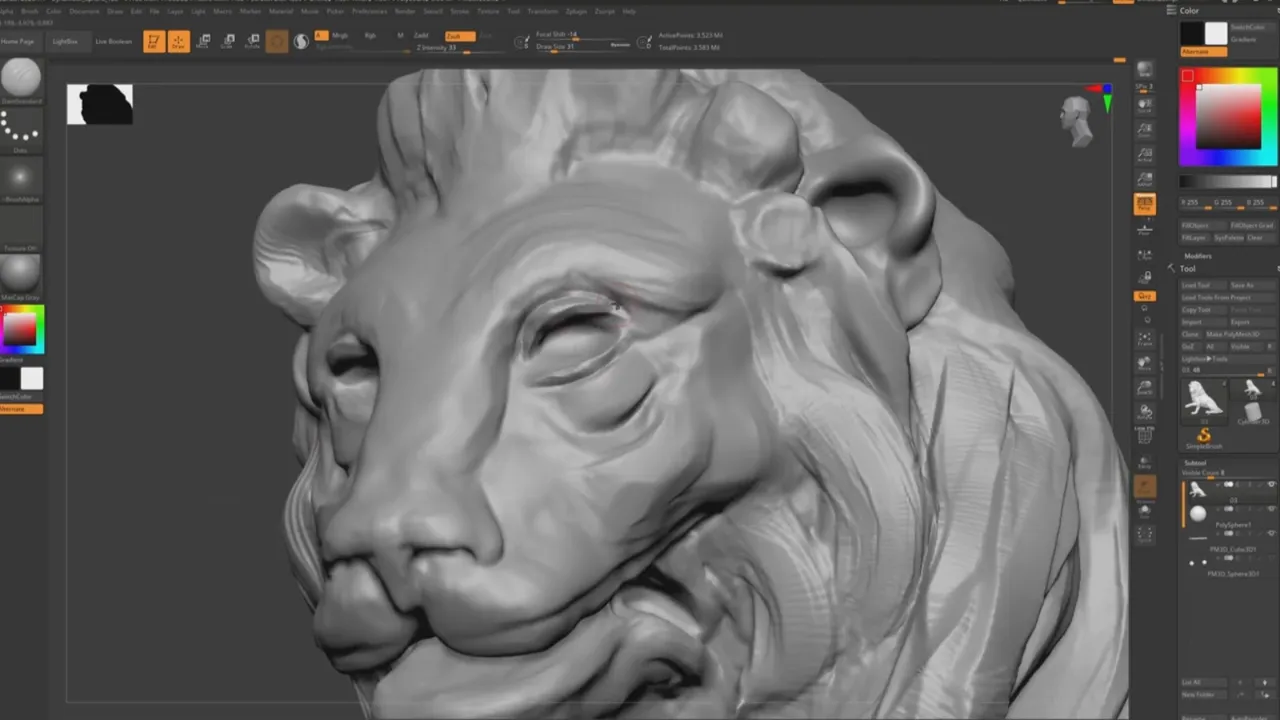Hide the PM3D_Cube3D1 subtool with eye icon
This screenshot has width=1280, height=720.
pyautogui.click(x=1272, y=532)
